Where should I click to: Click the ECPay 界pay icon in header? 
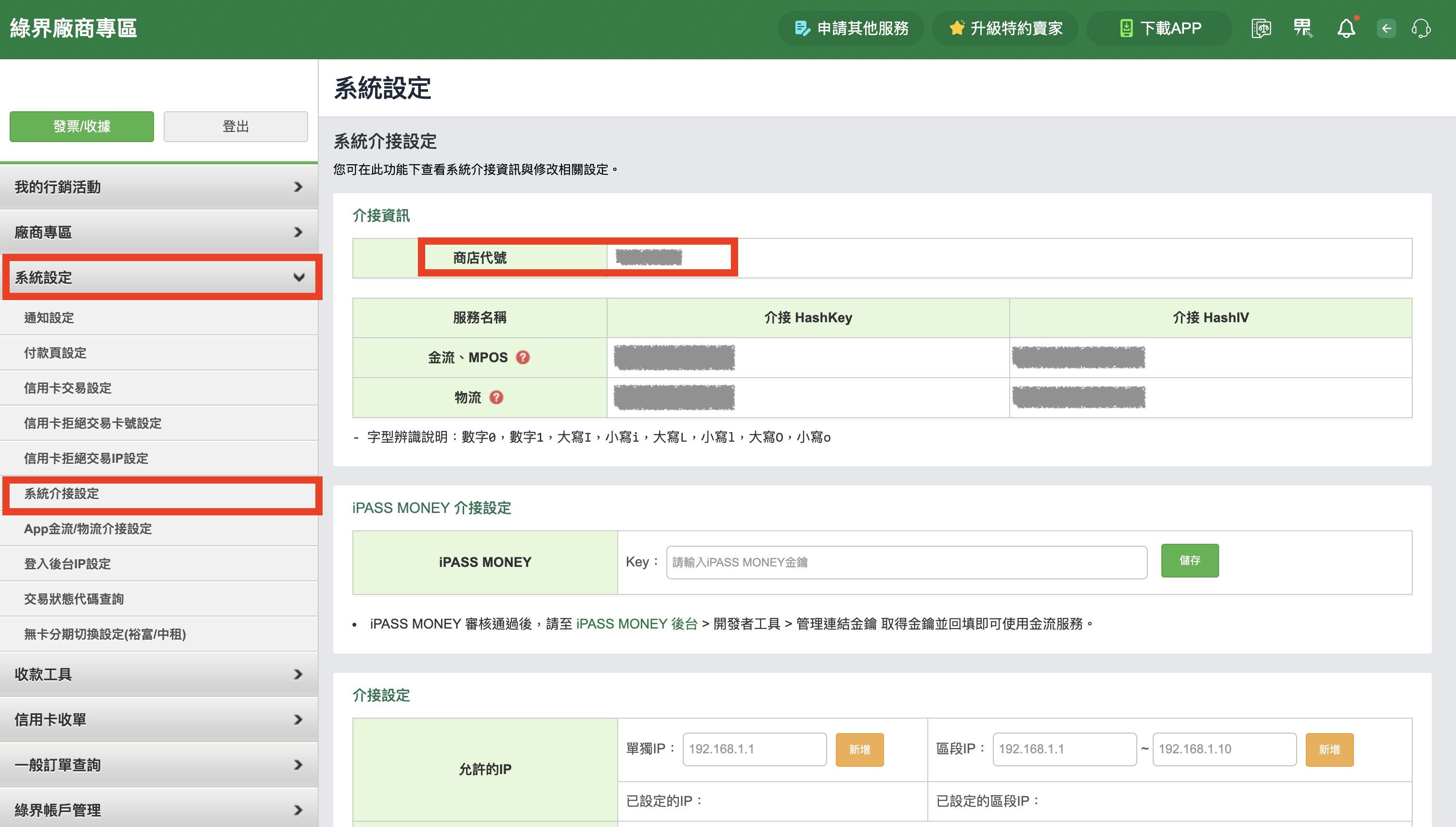click(1302, 28)
